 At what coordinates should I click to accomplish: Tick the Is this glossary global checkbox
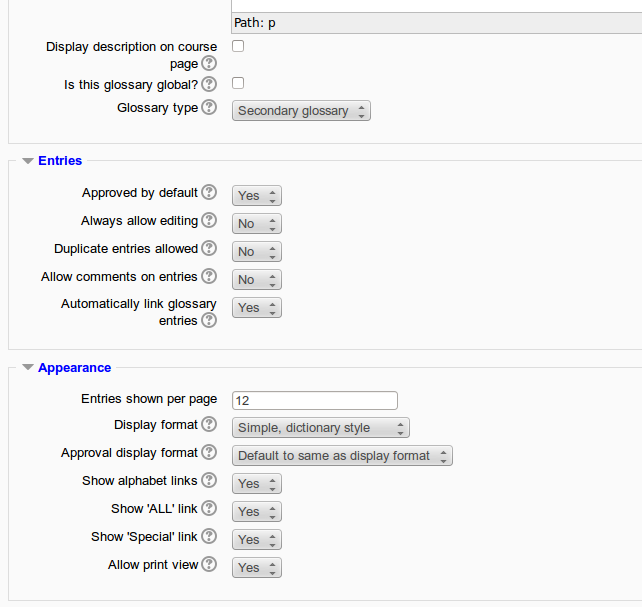238,83
